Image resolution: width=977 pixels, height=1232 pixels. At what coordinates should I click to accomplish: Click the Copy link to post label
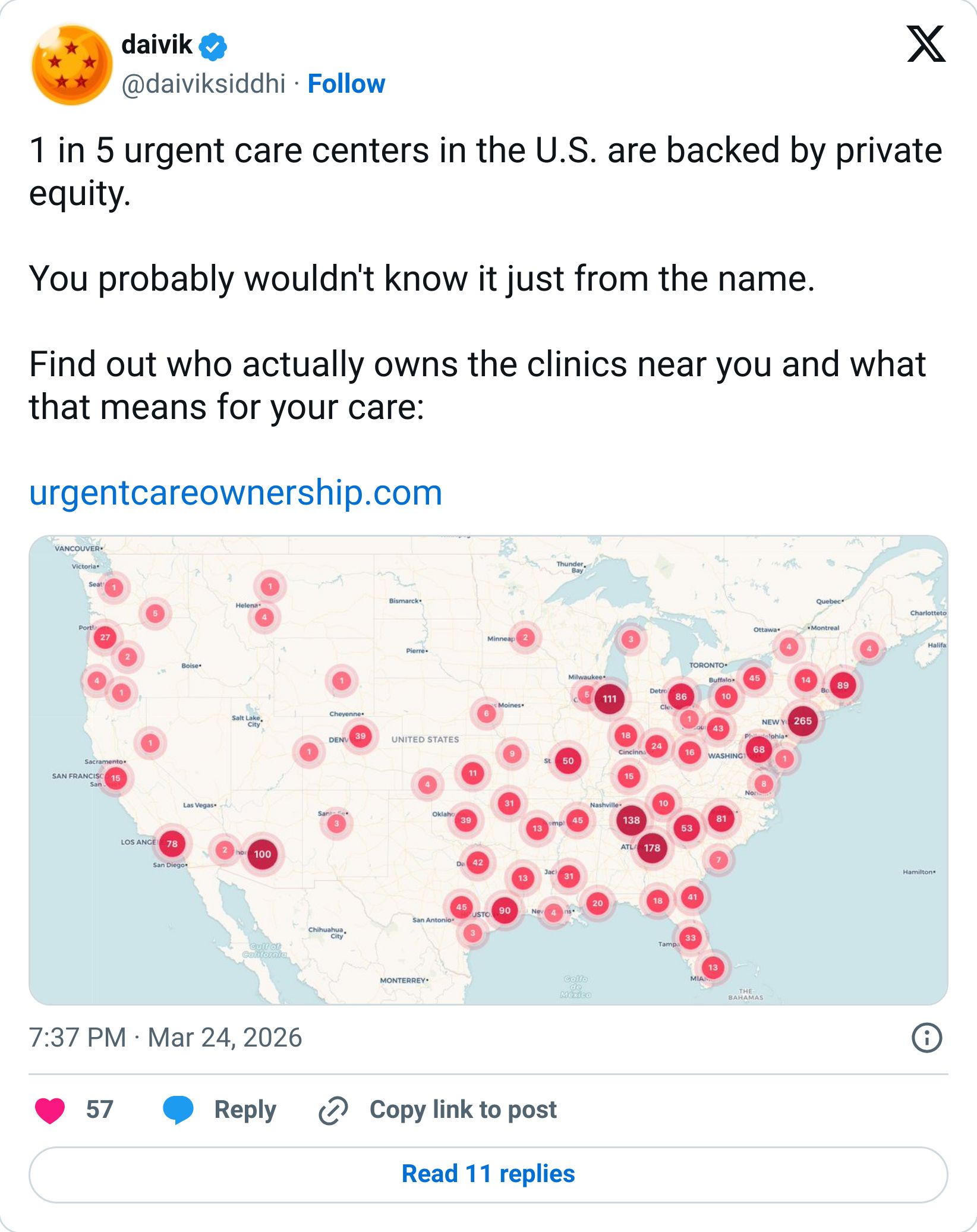point(463,1110)
